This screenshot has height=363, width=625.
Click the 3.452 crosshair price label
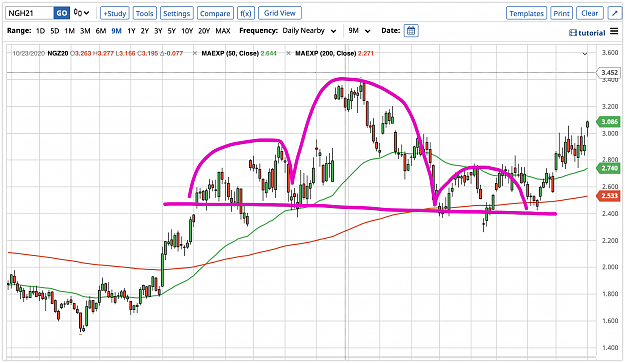[609, 73]
